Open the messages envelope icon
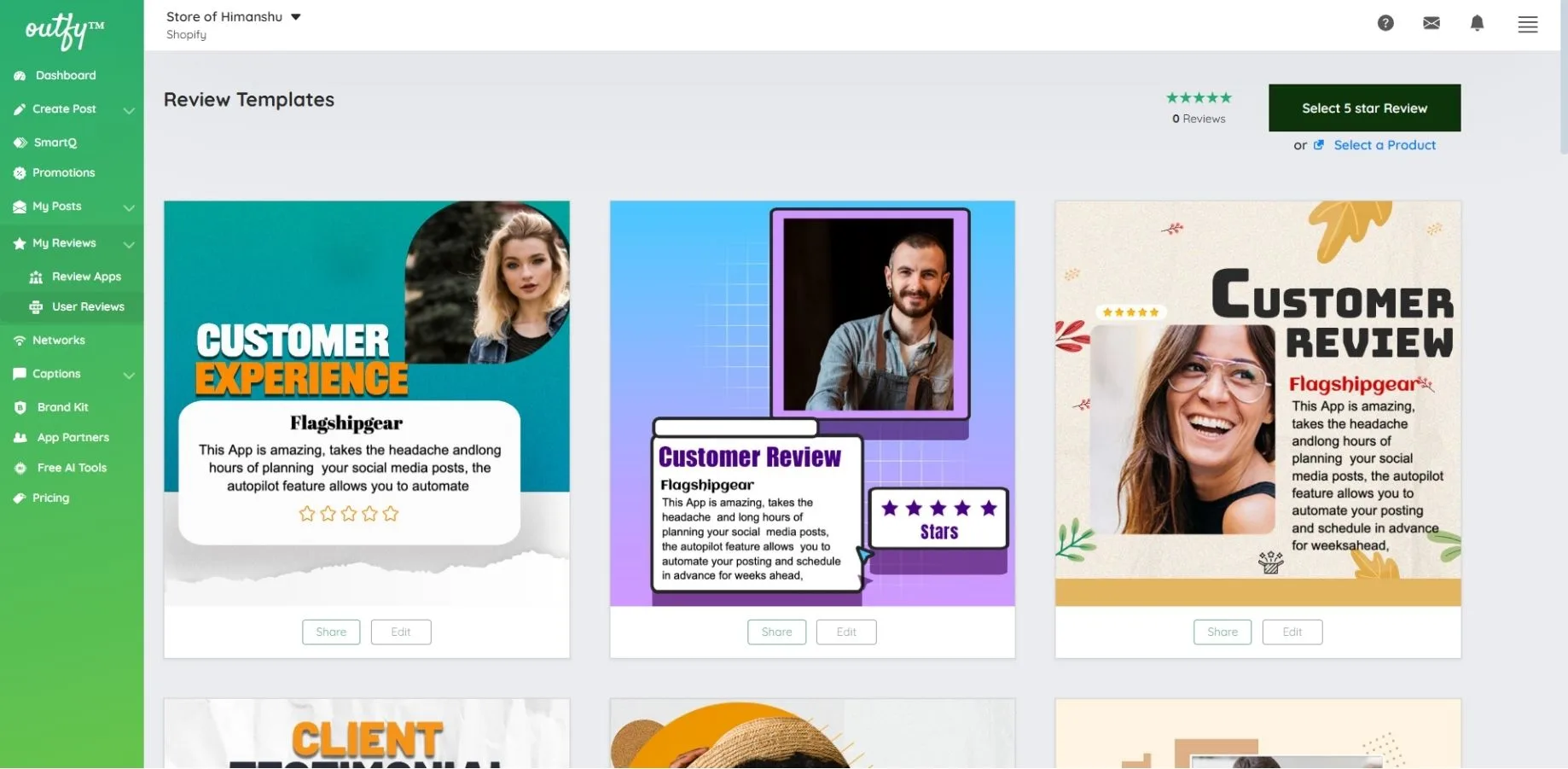 pos(1432,23)
